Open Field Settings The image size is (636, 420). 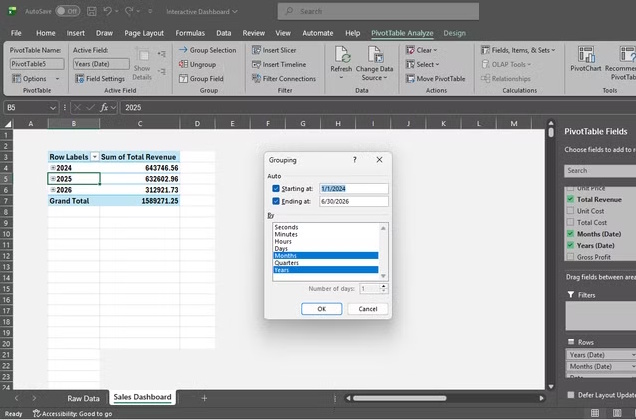100,79
